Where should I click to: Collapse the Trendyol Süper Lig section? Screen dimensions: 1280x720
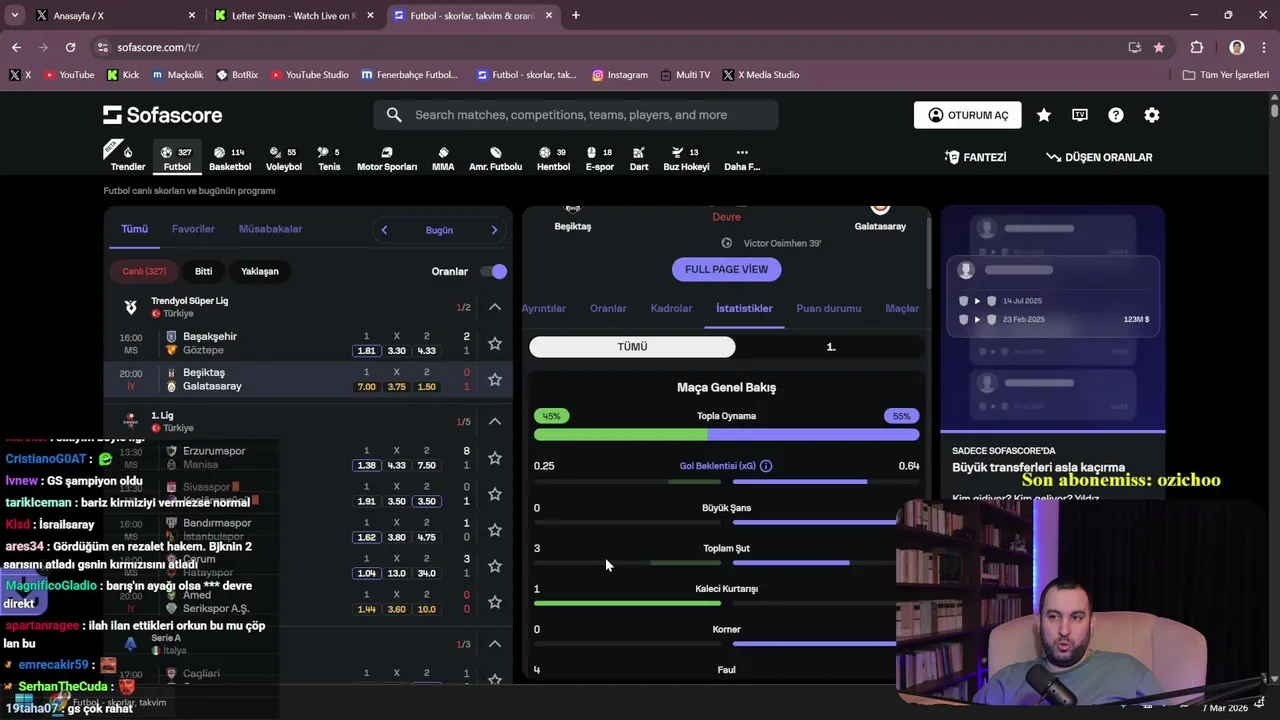(495, 307)
